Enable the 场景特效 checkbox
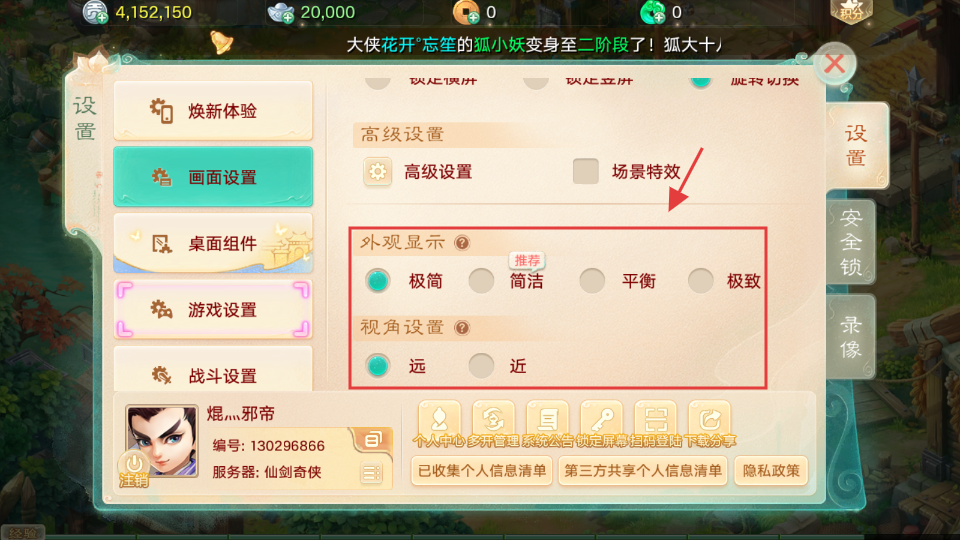 point(585,171)
